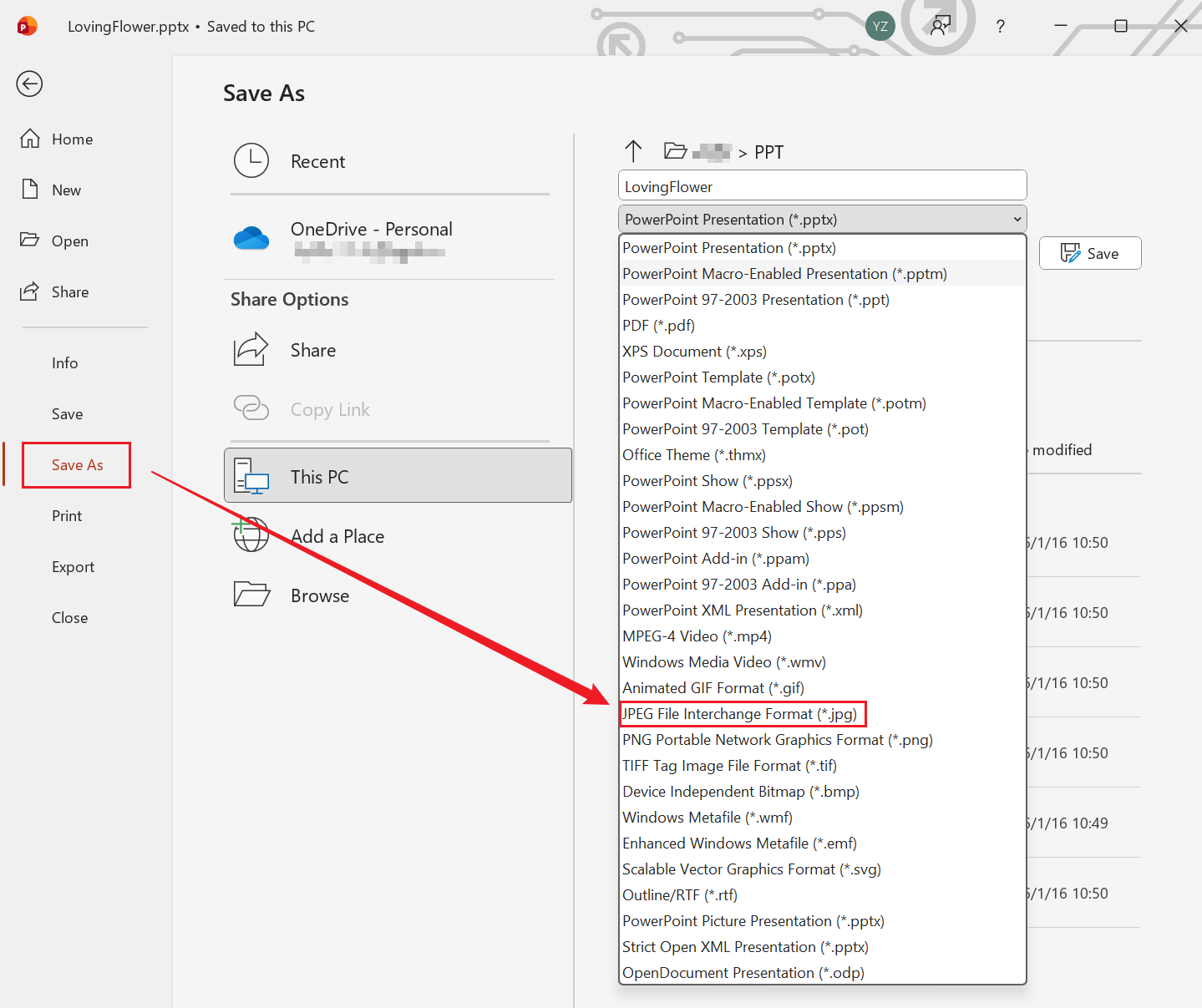Click the OneDrive cloud icon

coord(251,239)
